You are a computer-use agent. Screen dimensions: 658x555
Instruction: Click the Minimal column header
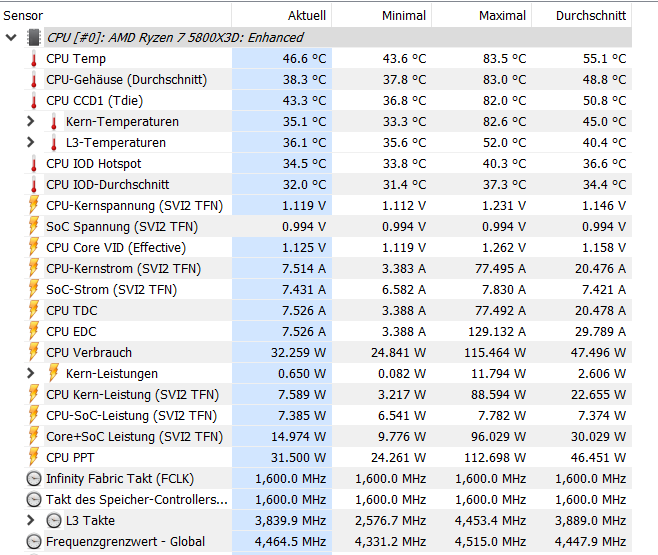(381, 16)
